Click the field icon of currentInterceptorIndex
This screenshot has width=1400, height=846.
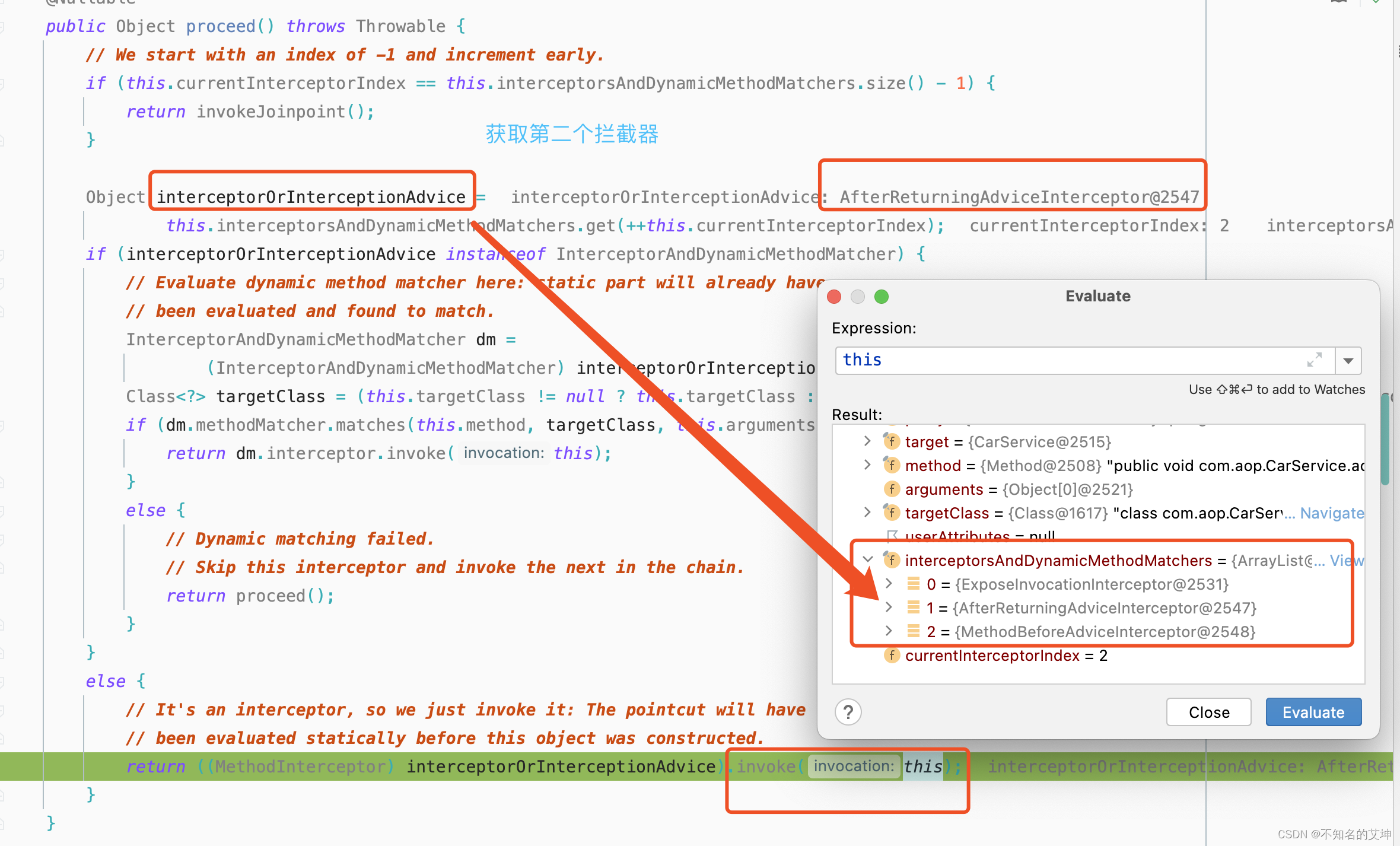pos(891,655)
